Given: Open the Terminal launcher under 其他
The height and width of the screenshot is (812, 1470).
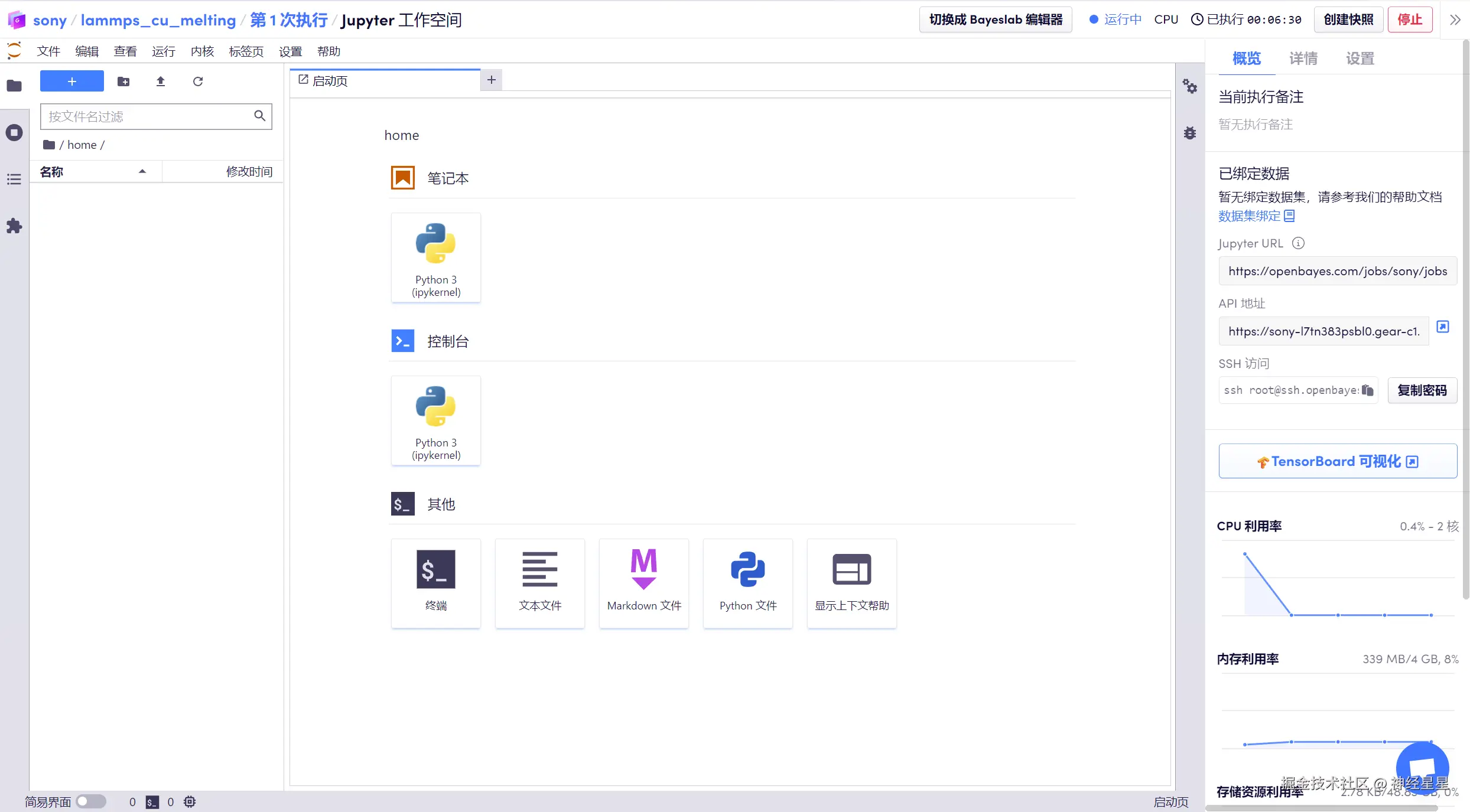Looking at the screenshot, I should pyautogui.click(x=435, y=582).
